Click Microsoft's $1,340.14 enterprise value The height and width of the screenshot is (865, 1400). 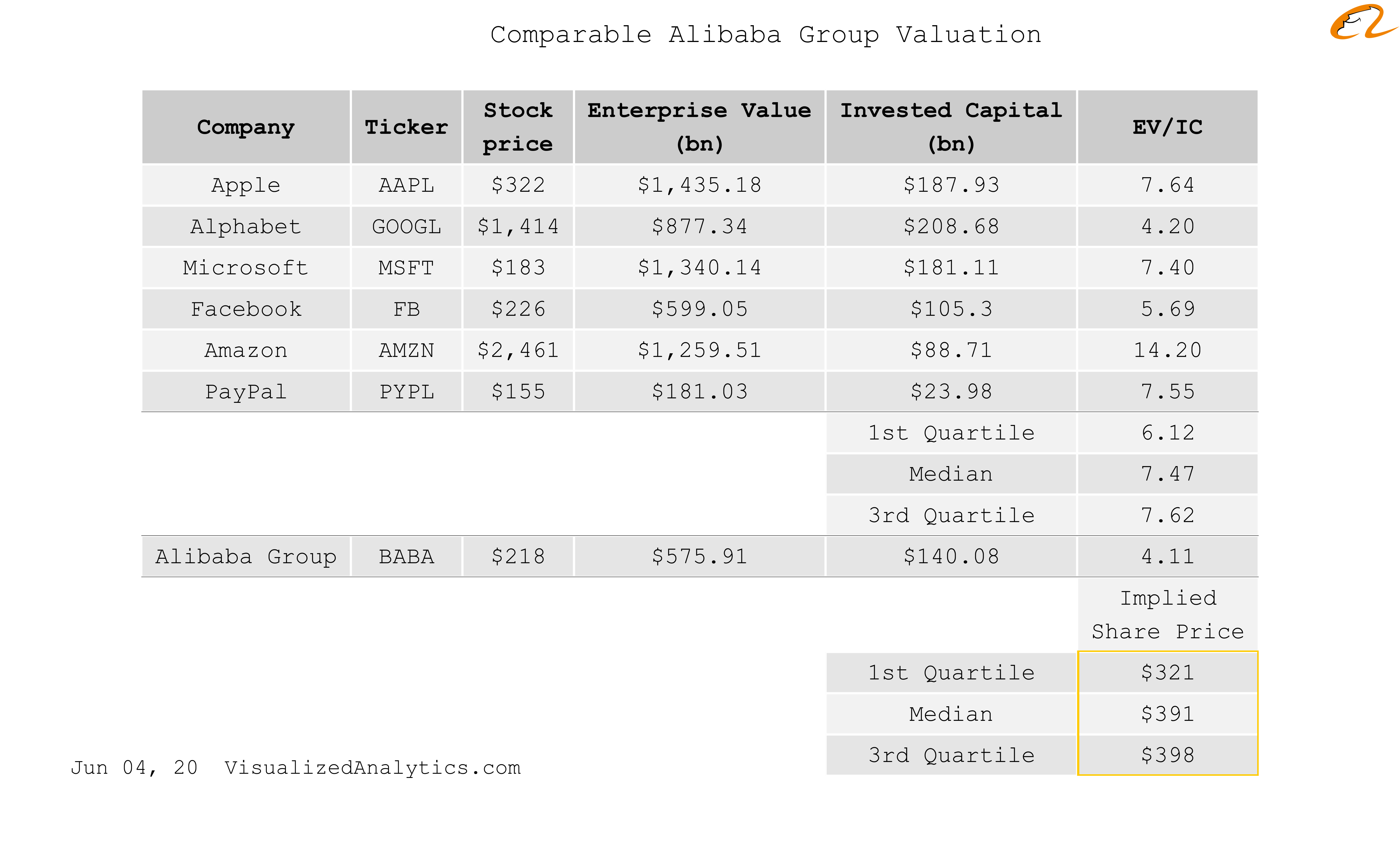click(x=699, y=268)
